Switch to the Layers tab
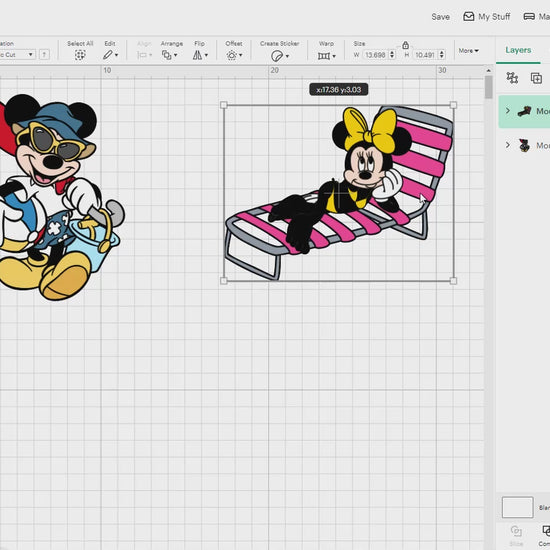Screen dimensions: 550x550 pyautogui.click(x=518, y=50)
